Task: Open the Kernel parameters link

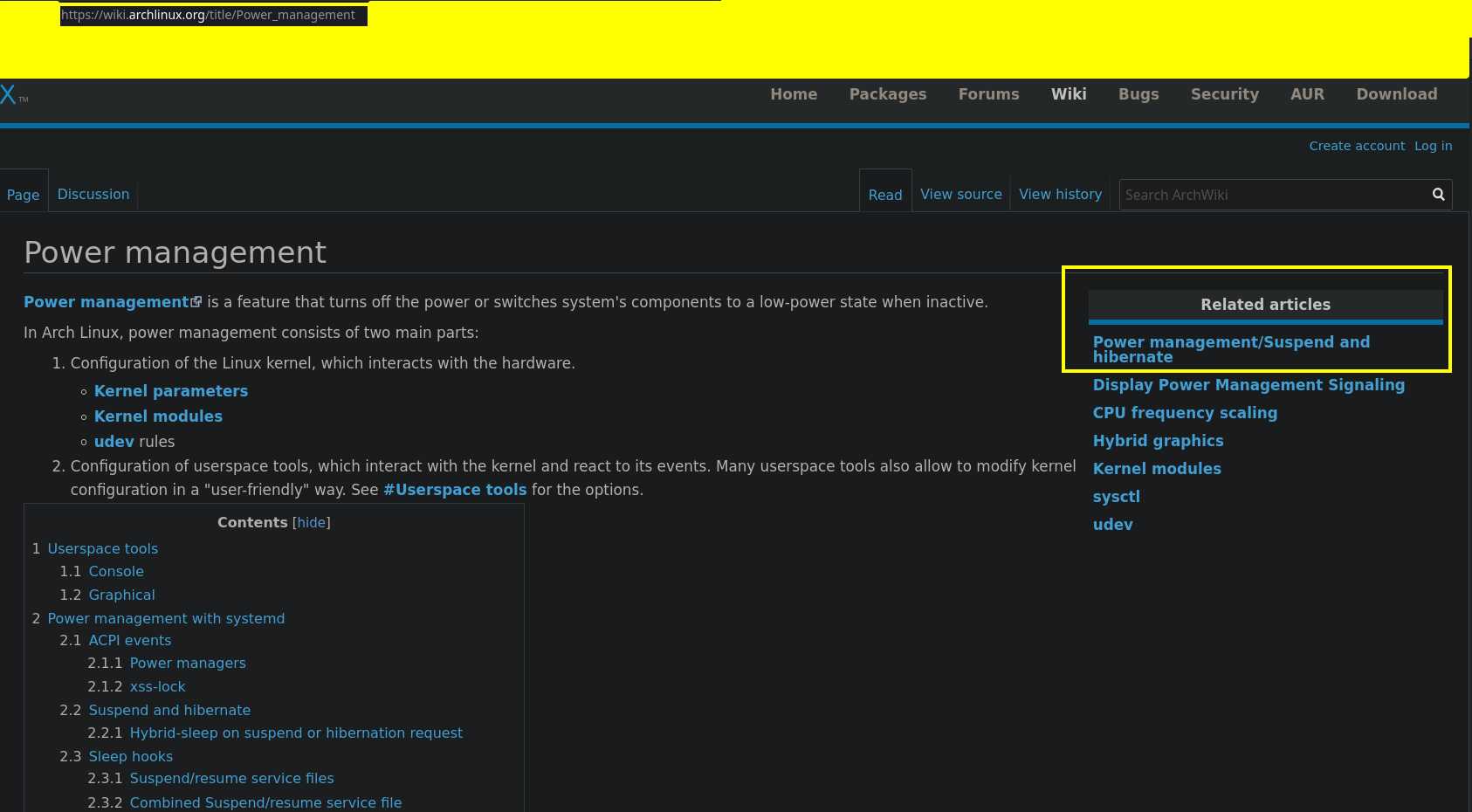Action: click(x=171, y=391)
